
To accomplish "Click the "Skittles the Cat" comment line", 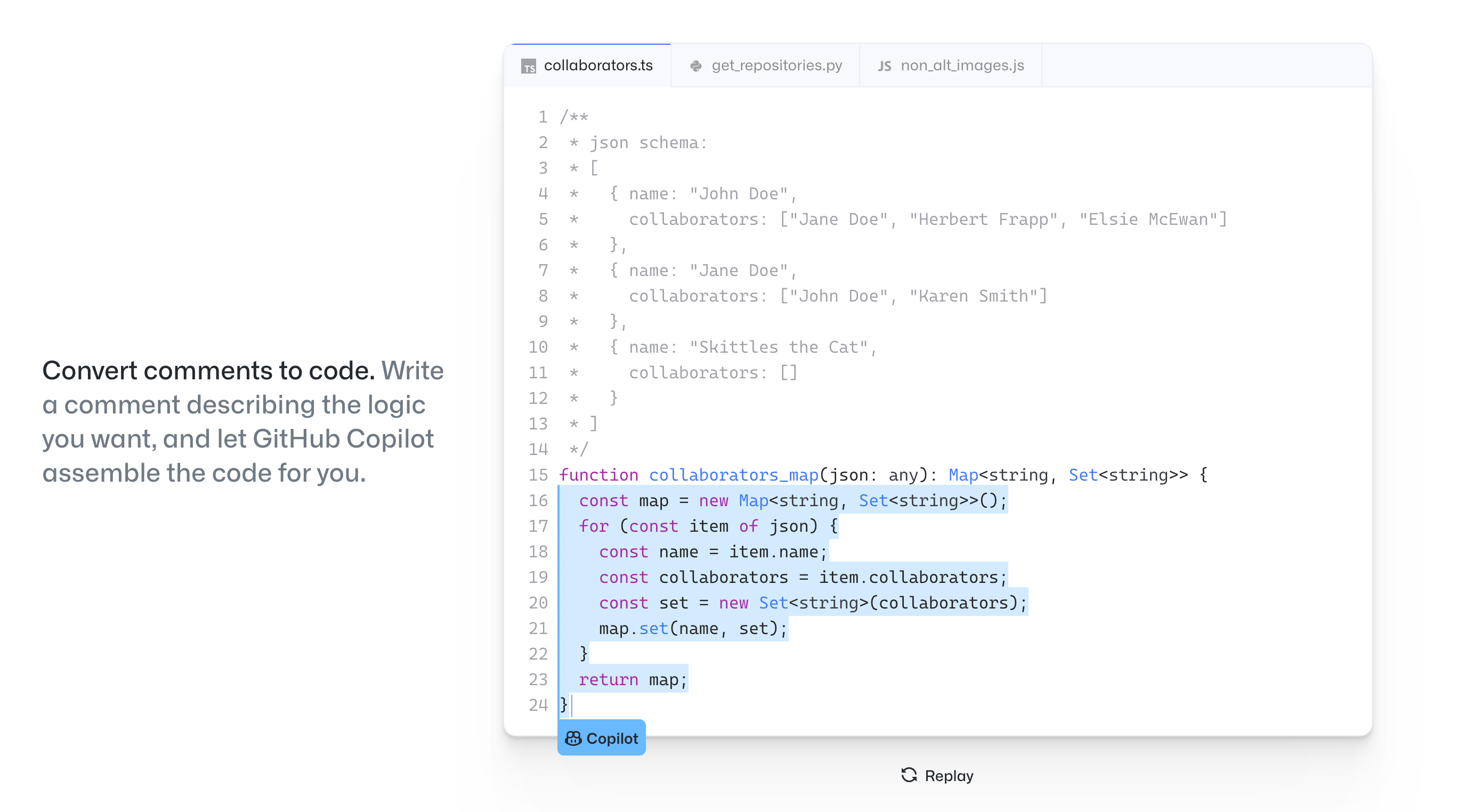I will pyautogui.click(x=723, y=347).
